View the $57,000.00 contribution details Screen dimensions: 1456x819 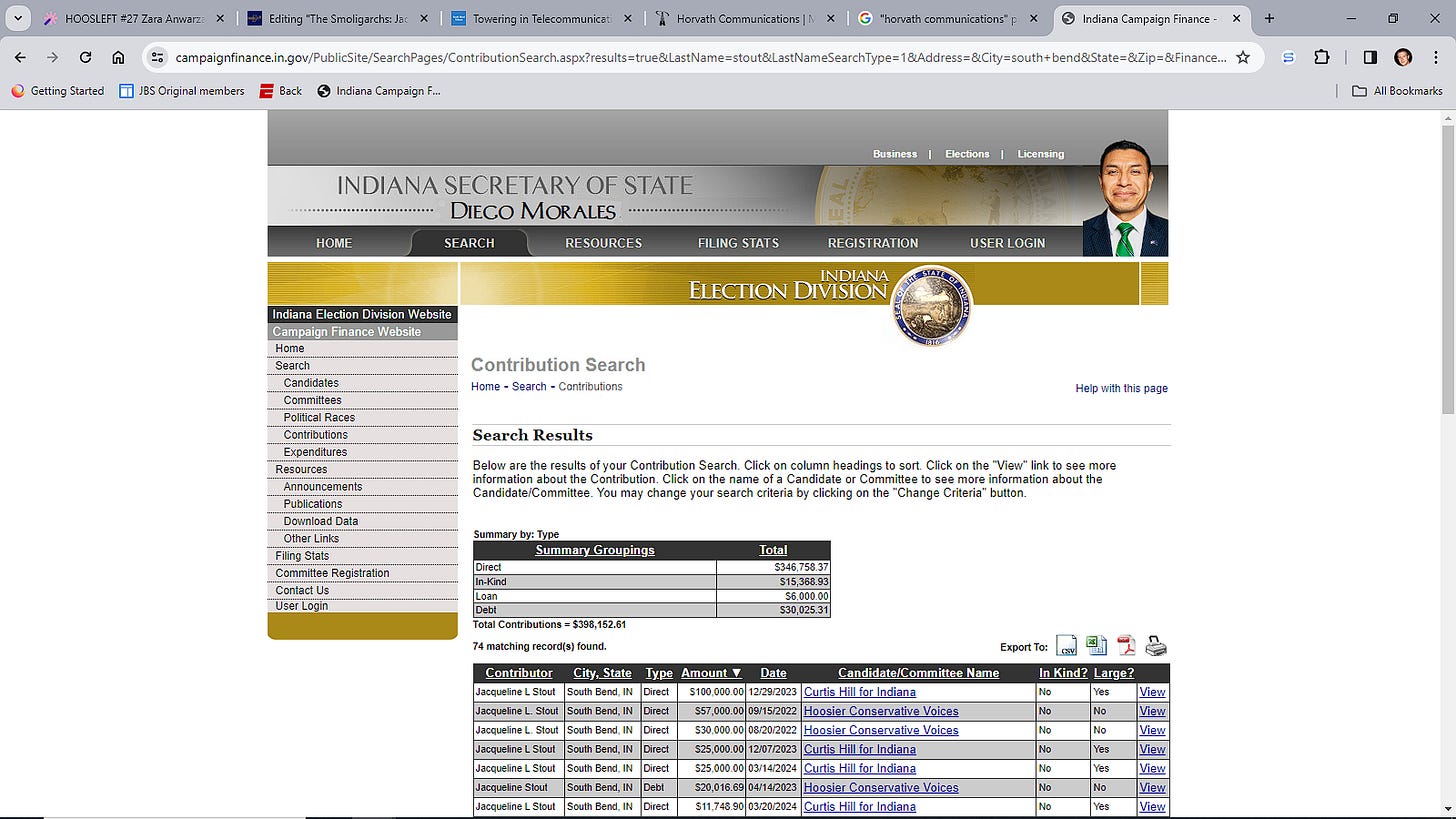[1152, 711]
